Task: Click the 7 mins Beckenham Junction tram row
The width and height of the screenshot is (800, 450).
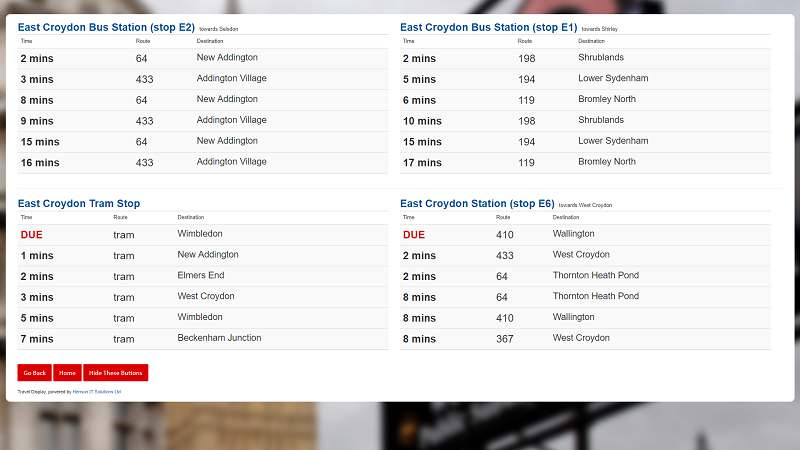Action: click(200, 339)
